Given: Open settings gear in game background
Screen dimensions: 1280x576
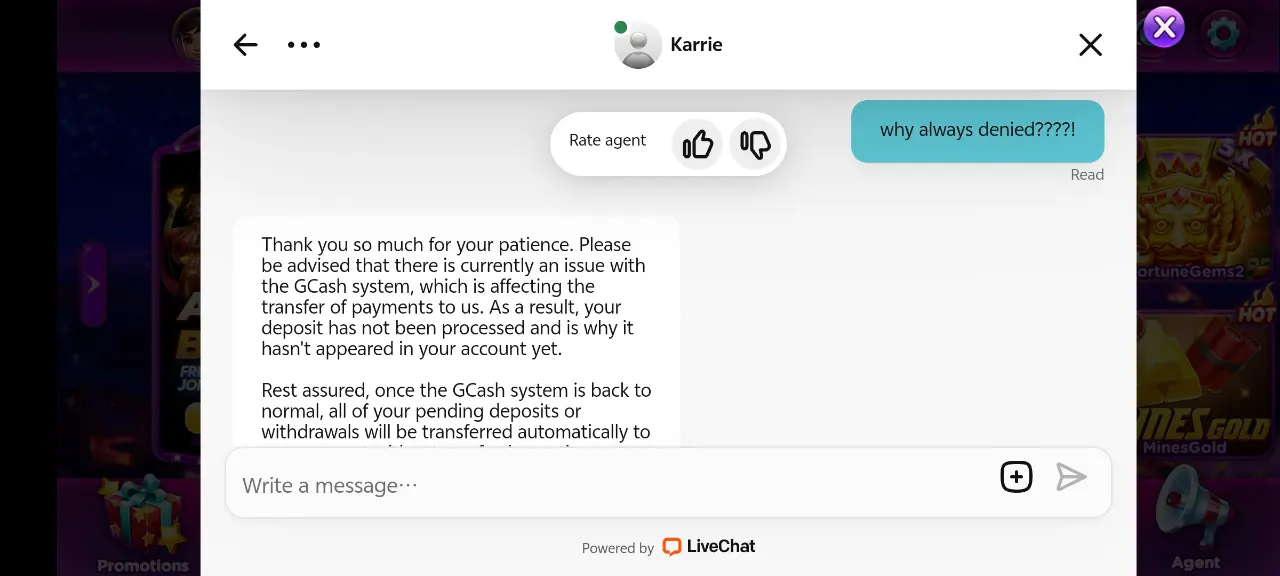Looking at the screenshot, I should click(1222, 33).
